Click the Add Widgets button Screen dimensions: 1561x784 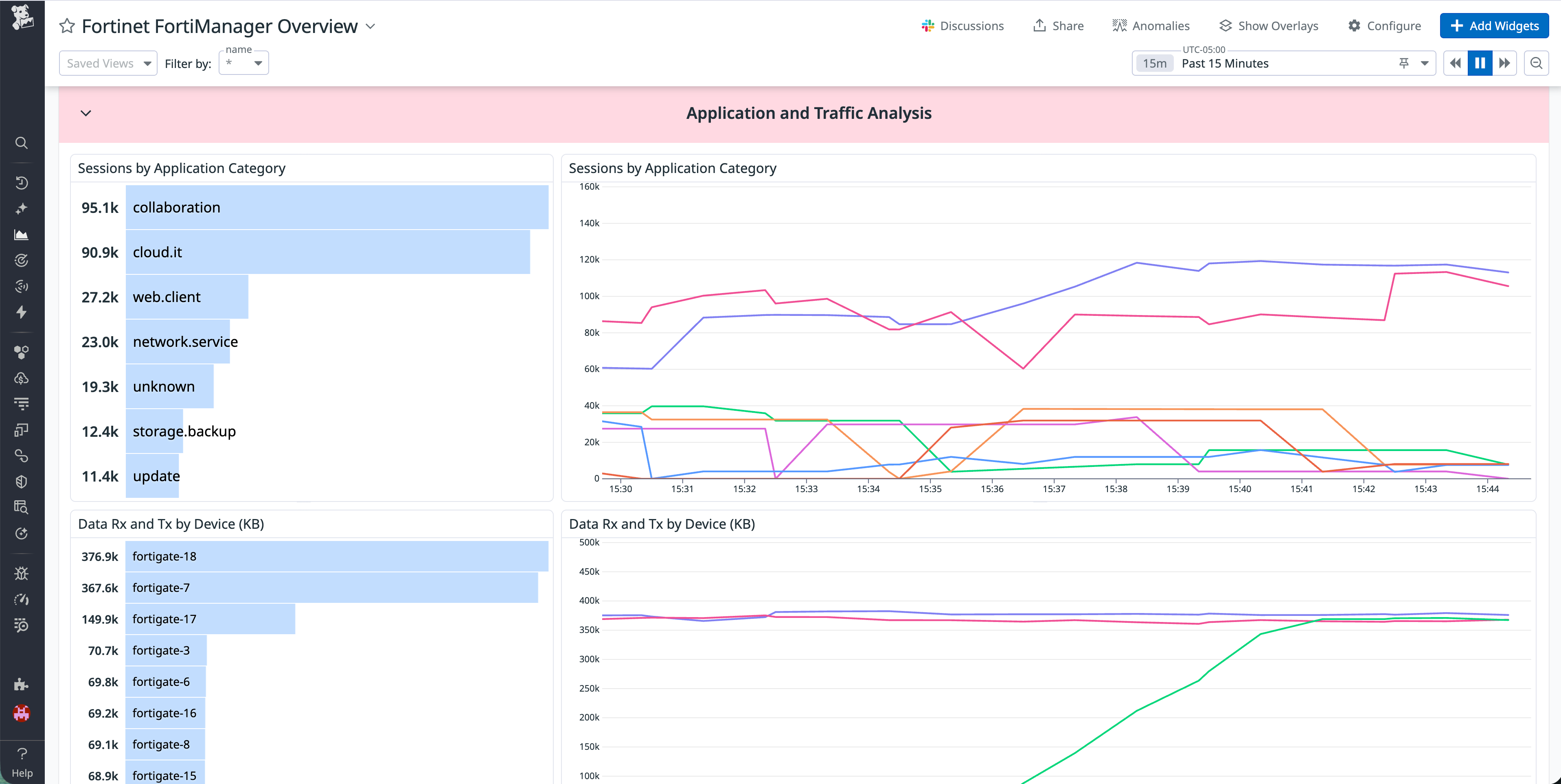coord(1494,26)
